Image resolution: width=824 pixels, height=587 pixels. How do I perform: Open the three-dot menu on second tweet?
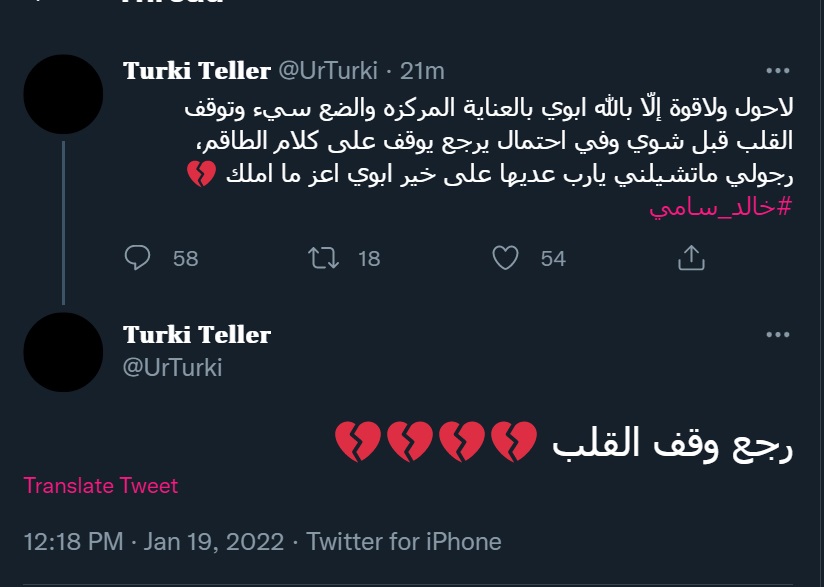point(778,335)
